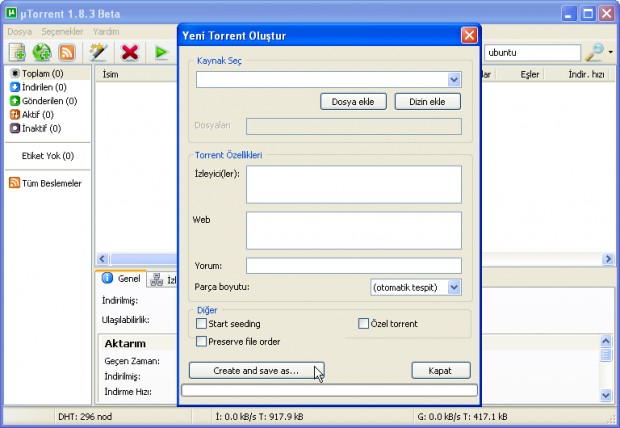
Task: Click the download speed İ: 0.0 kB/s status
Action: pos(259,417)
